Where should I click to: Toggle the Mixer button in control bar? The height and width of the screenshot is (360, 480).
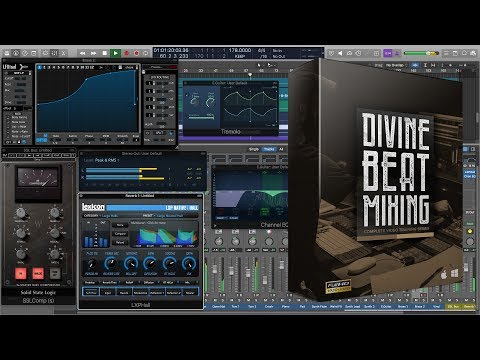55,53
